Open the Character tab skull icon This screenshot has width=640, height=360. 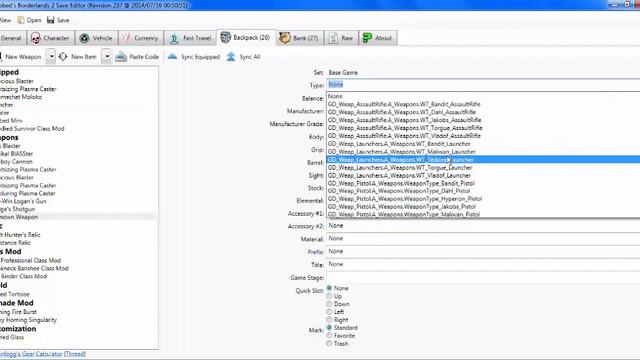(36, 38)
